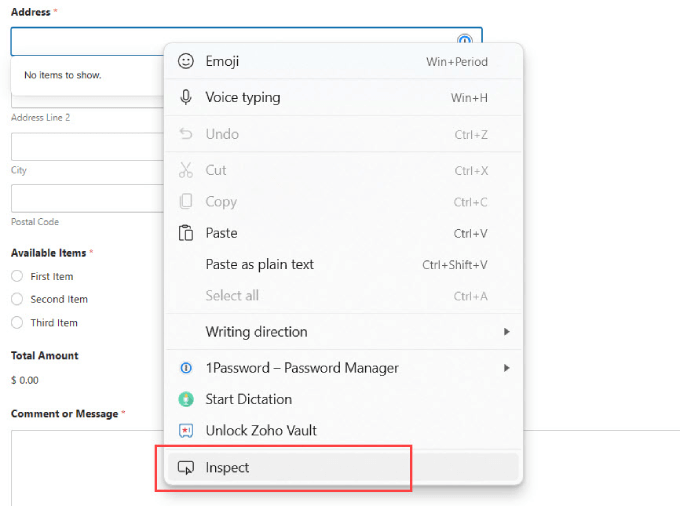Choose Inspect from the context menu
The image size is (680, 506).
coord(228,468)
